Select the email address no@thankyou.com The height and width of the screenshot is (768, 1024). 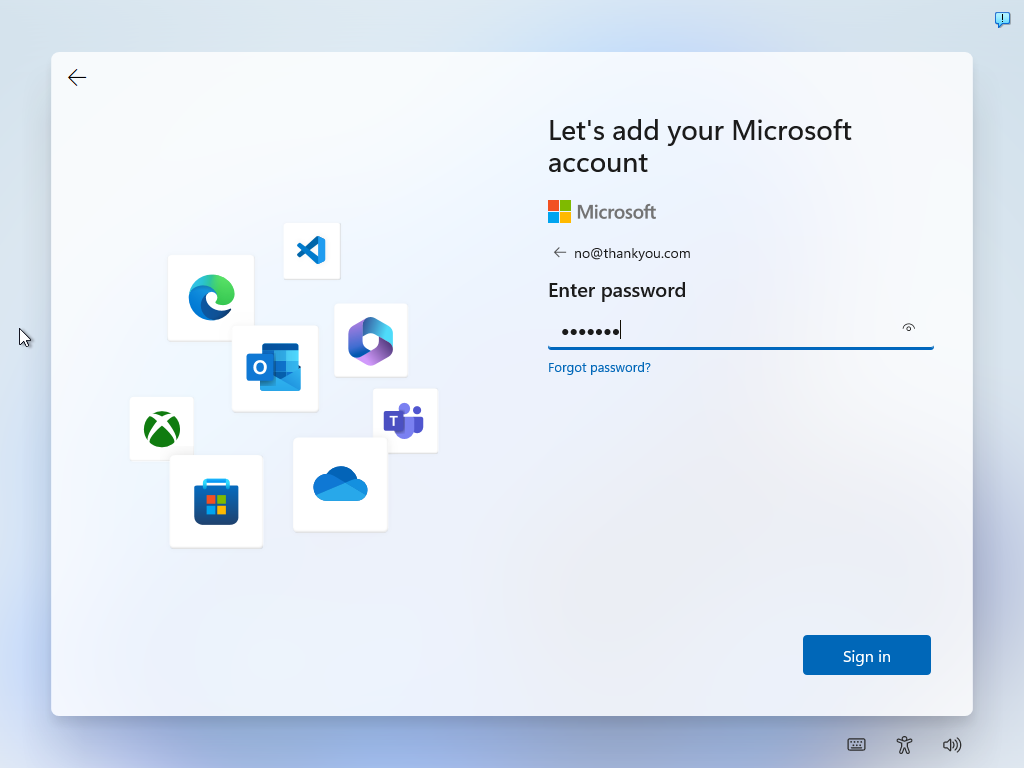tap(630, 253)
